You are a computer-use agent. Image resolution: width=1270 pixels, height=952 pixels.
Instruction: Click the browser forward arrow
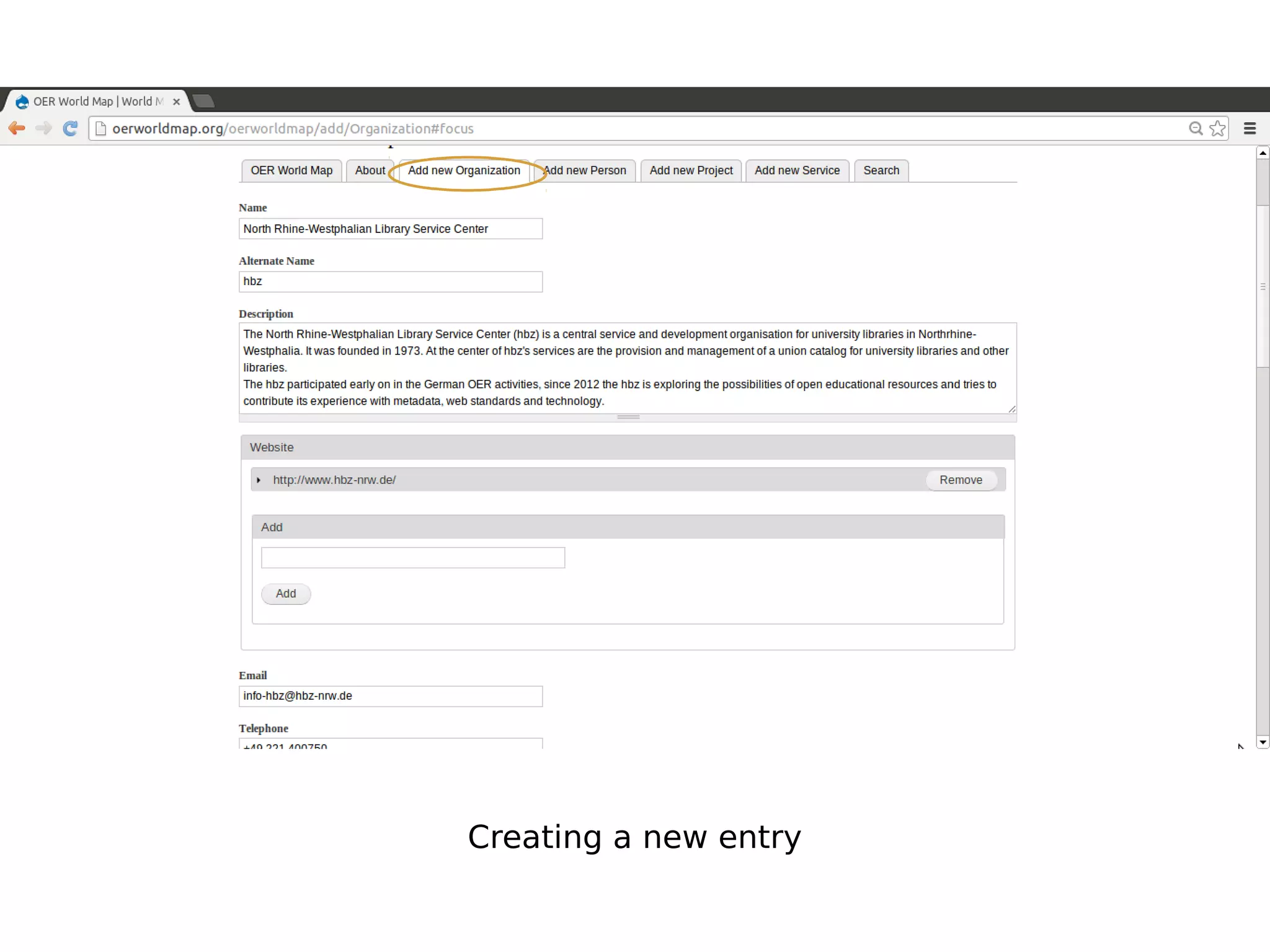click(x=43, y=128)
